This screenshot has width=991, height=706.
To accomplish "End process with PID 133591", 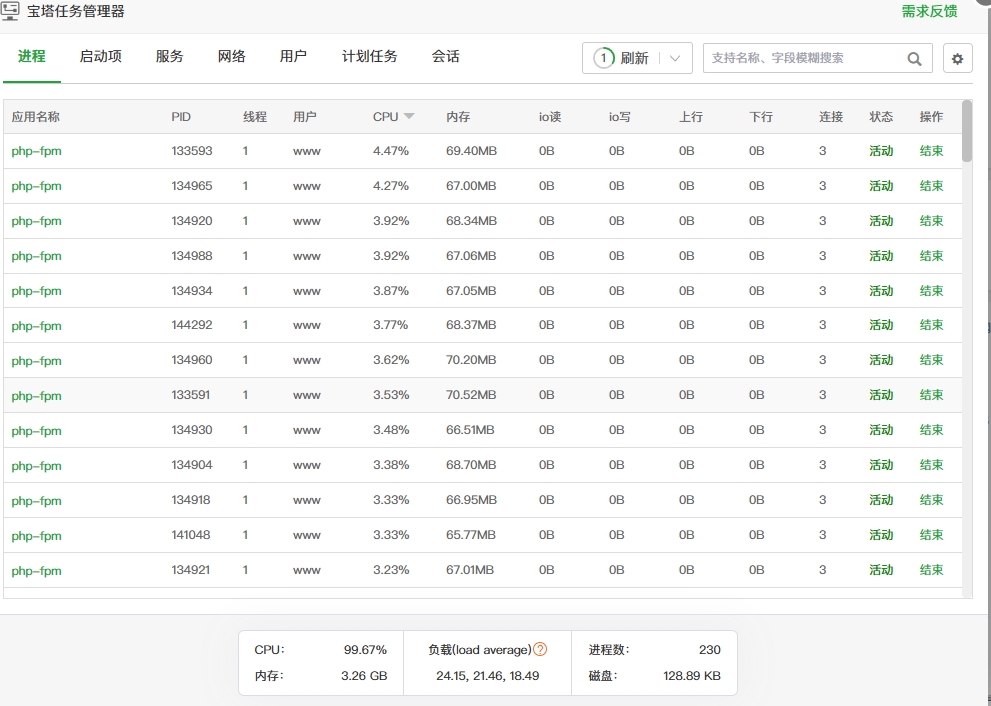I will [x=931, y=395].
